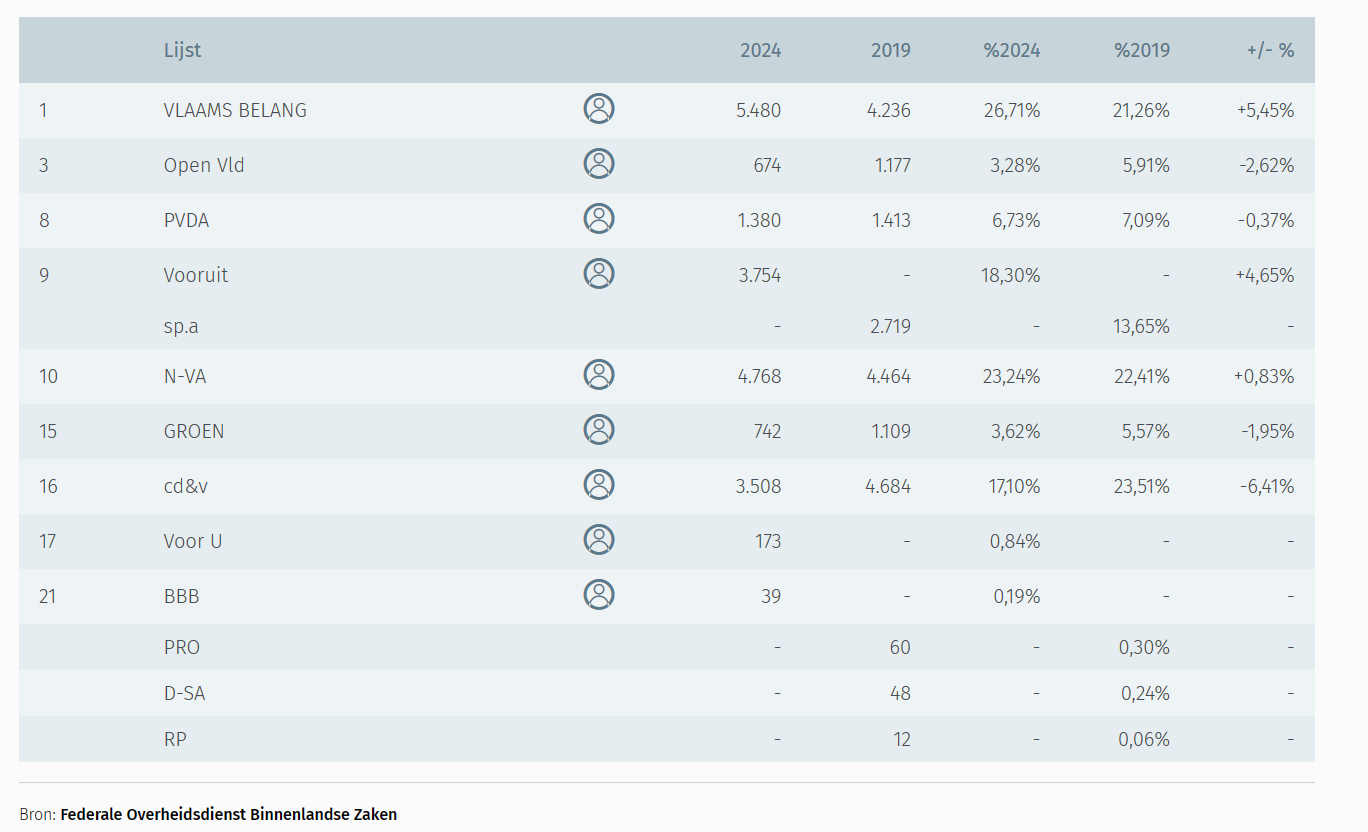Select the Open Vld list name
Screen dimensions: 1368x832
click(204, 166)
